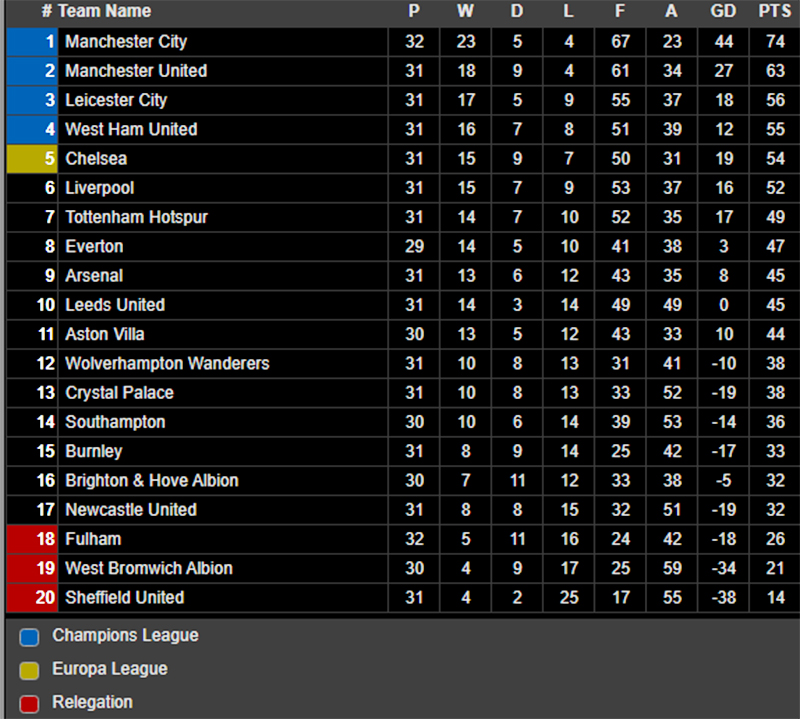Click Brighton & Hove Albion row name
Screen dimensions: 800x719
(x=152, y=480)
